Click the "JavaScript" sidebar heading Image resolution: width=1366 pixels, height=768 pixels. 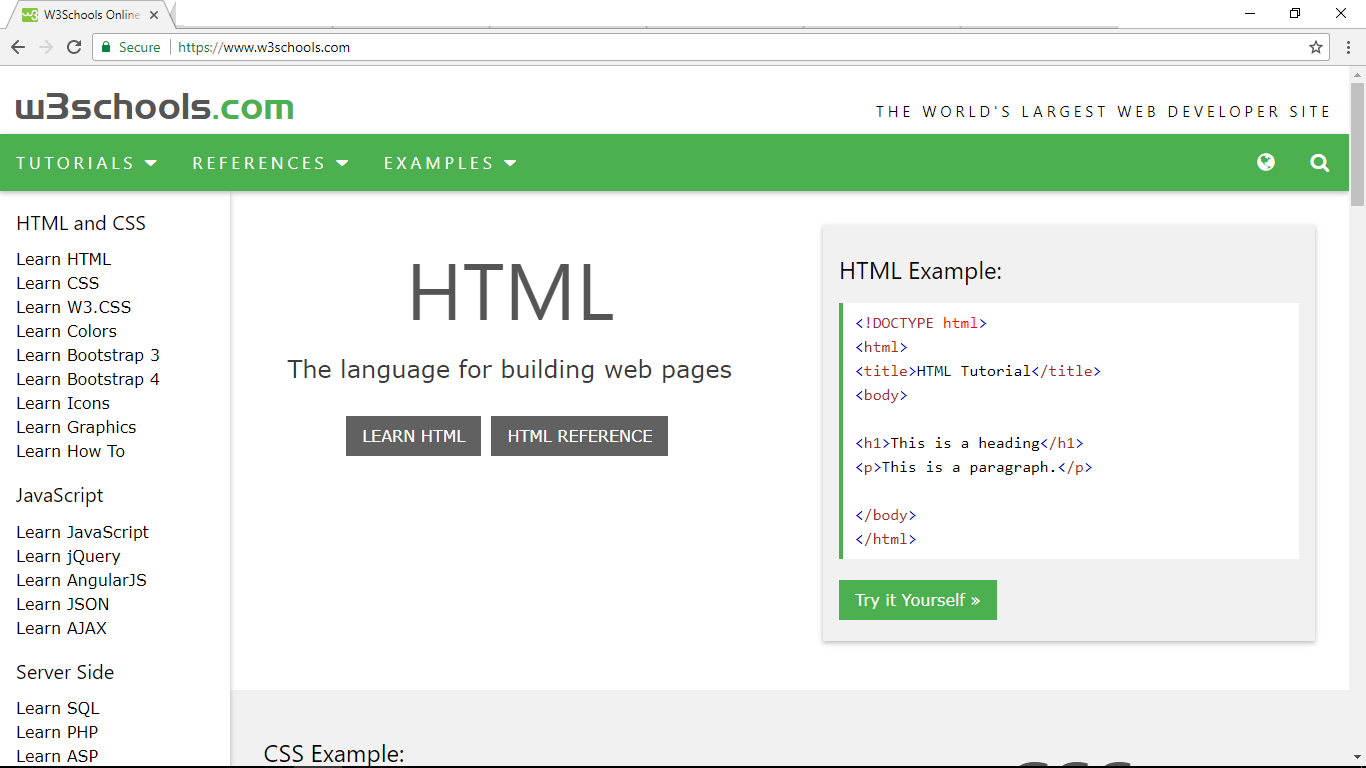click(x=60, y=495)
